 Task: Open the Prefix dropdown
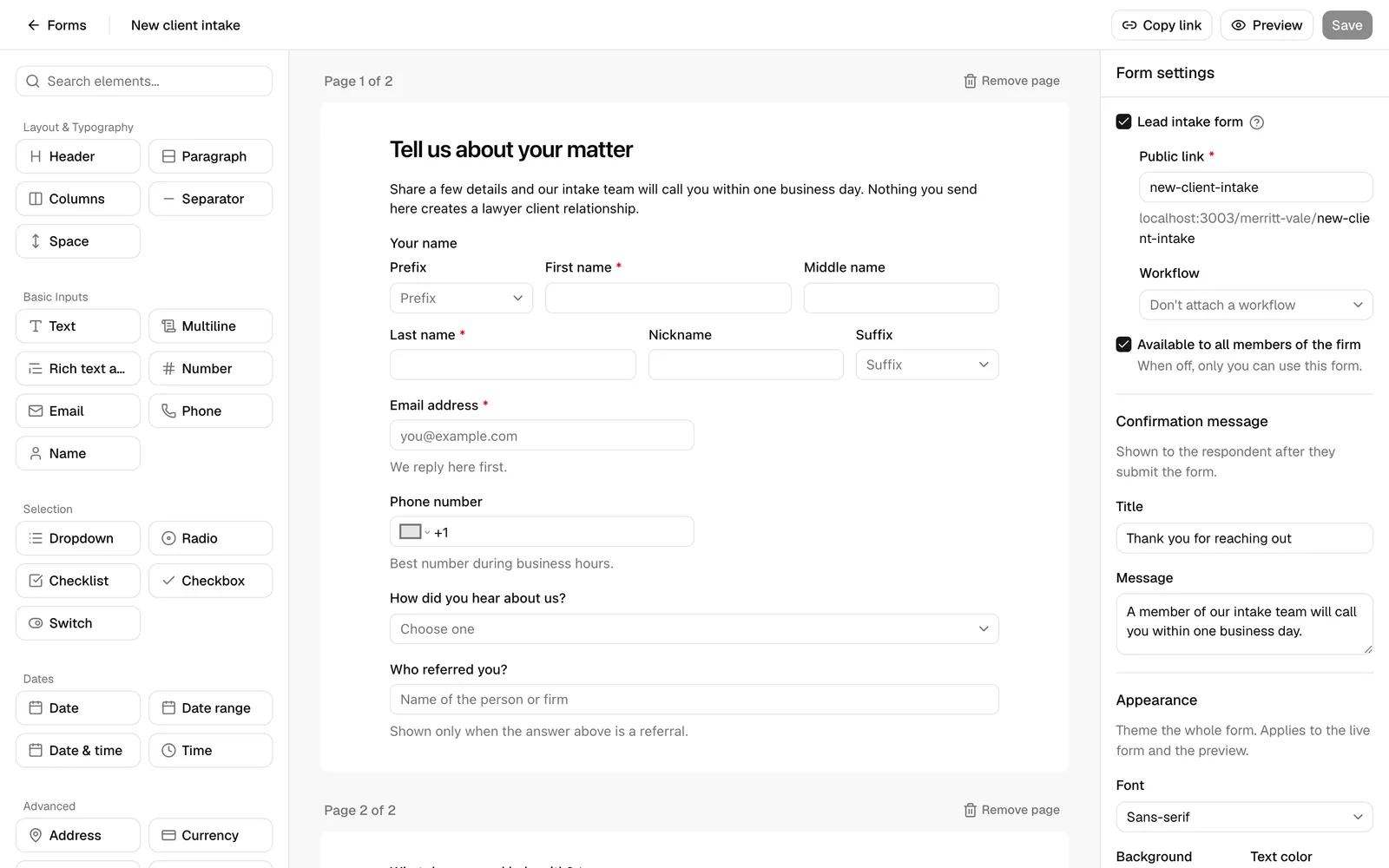pyautogui.click(x=461, y=298)
